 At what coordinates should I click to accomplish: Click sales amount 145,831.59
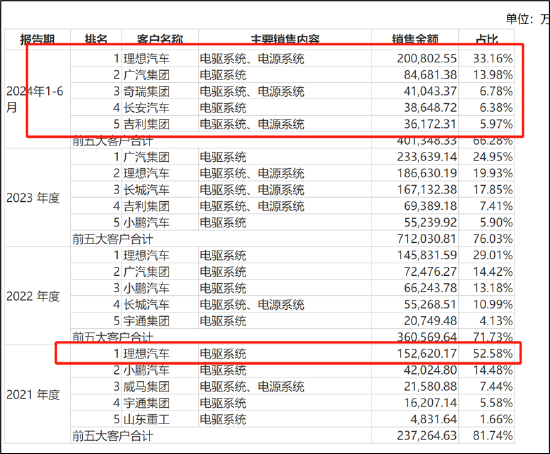coord(427,255)
